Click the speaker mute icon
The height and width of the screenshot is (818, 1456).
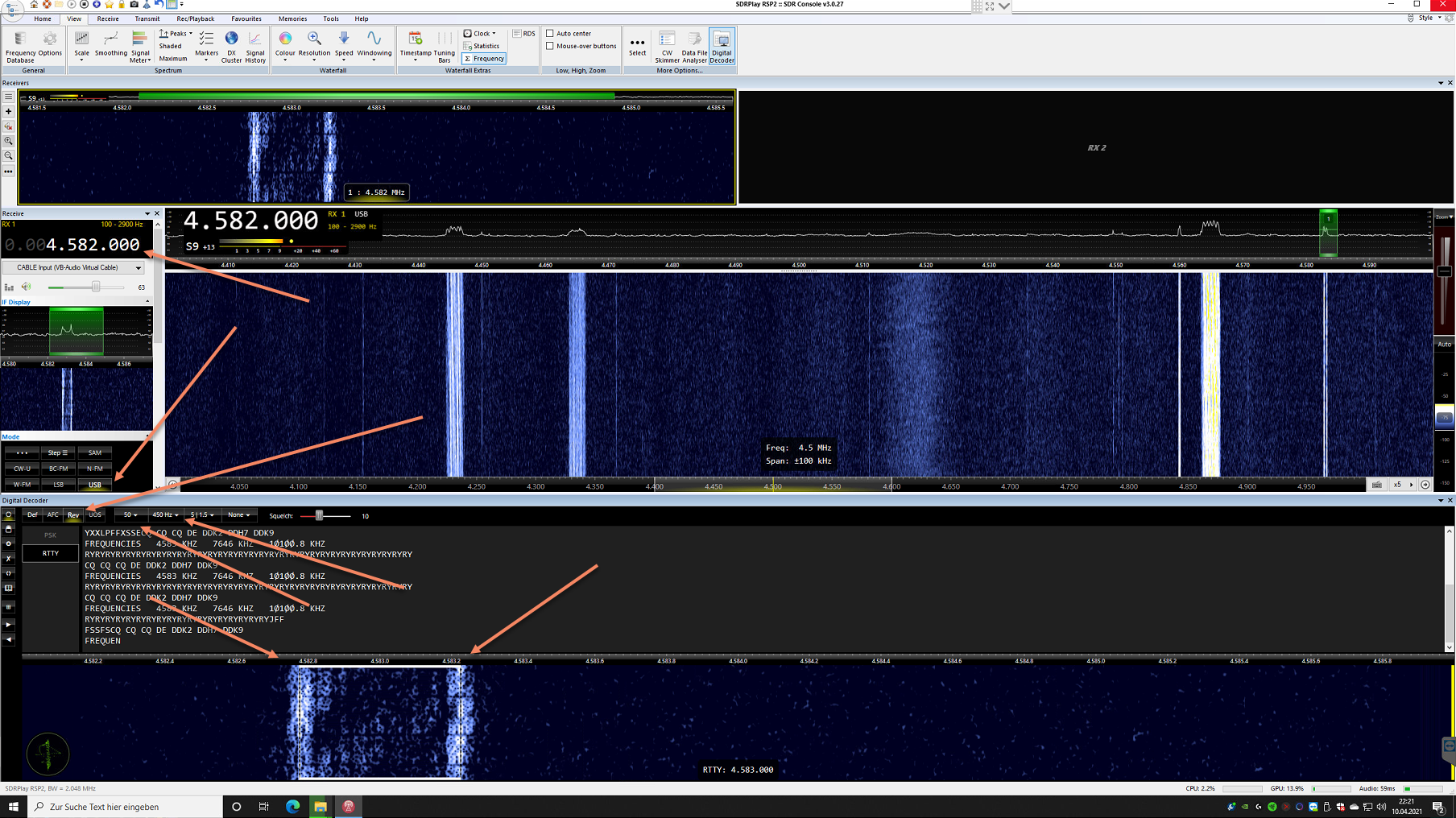(x=27, y=287)
